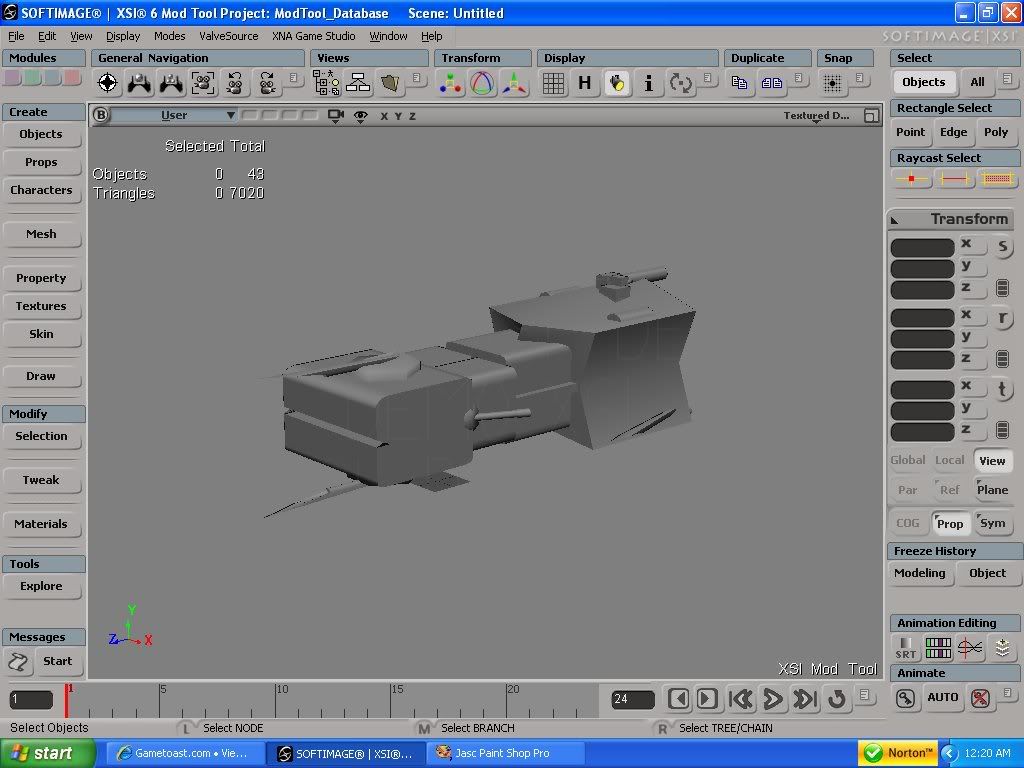Image resolution: width=1024 pixels, height=768 pixels.
Task: Open the scene explorer tree icon
Action: pyautogui.click(x=326, y=83)
